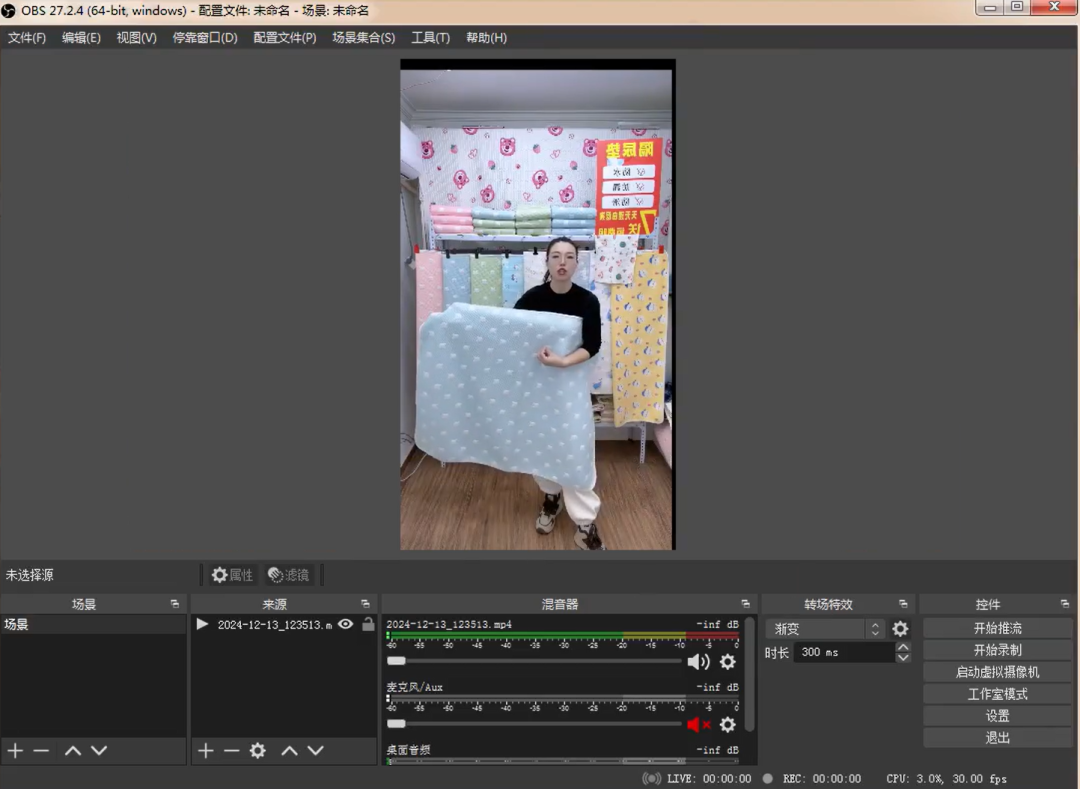Move scene up with arrow
This screenshot has height=789, width=1080.
pyautogui.click(x=73, y=750)
